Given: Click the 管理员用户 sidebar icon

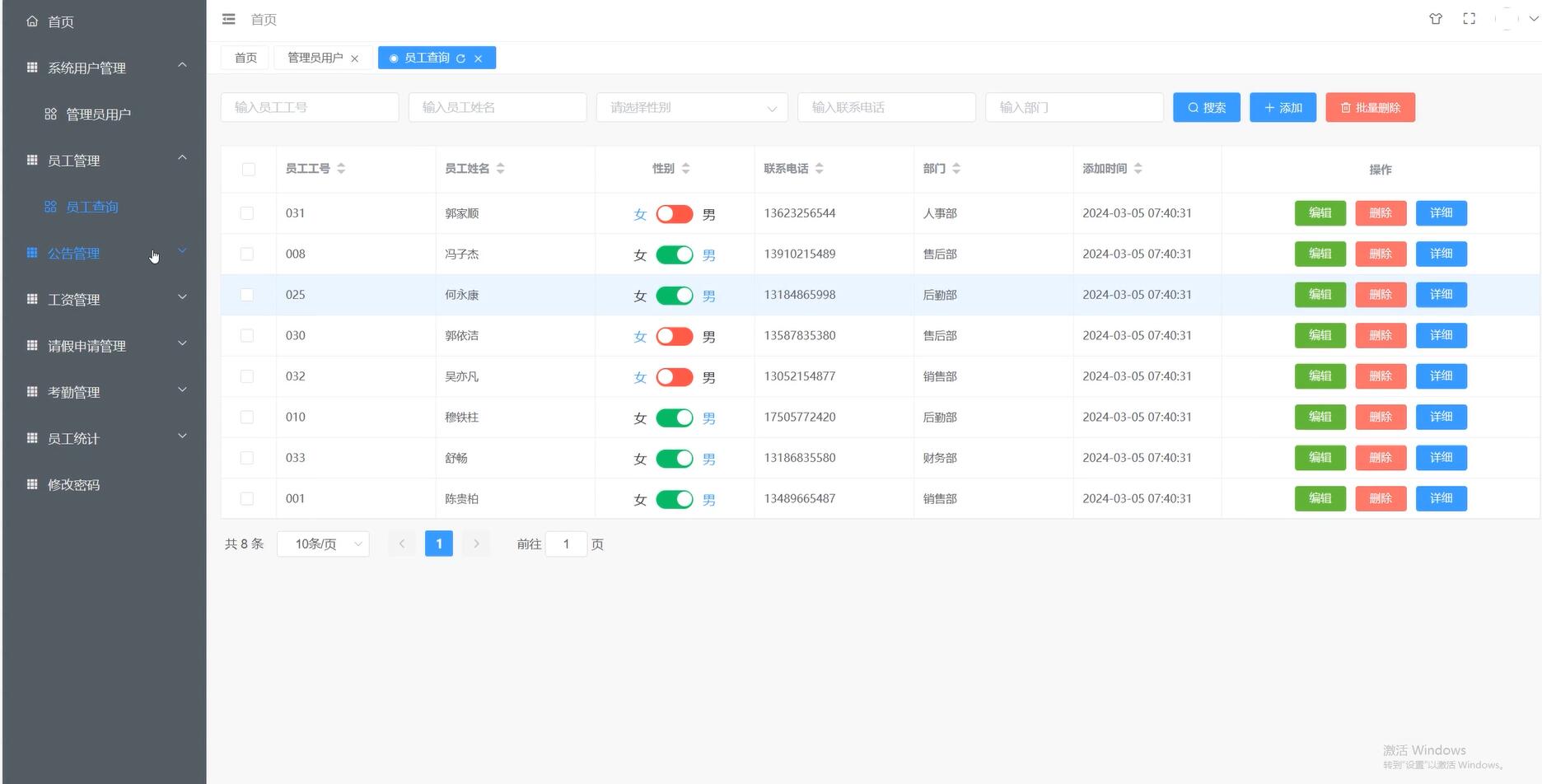Looking at the screenshot, I should [50, 114].
